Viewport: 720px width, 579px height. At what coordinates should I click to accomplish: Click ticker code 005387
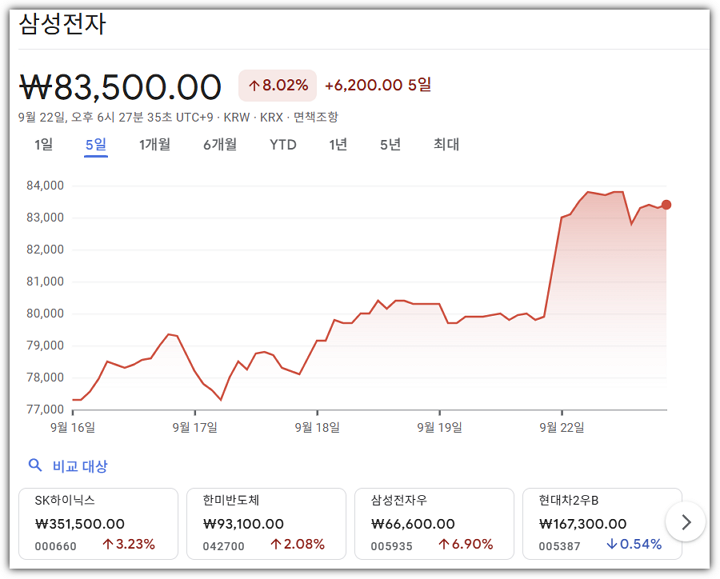559,546
